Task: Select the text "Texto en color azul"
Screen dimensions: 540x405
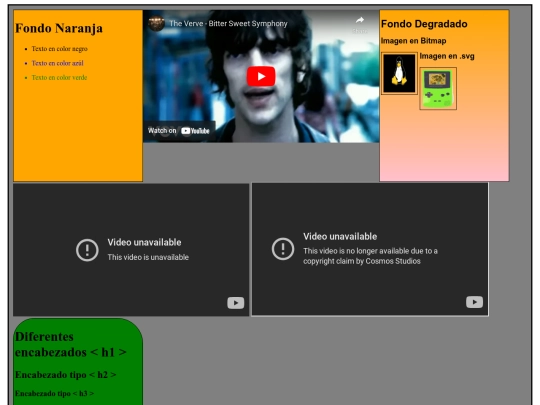Action: [58, 63]
